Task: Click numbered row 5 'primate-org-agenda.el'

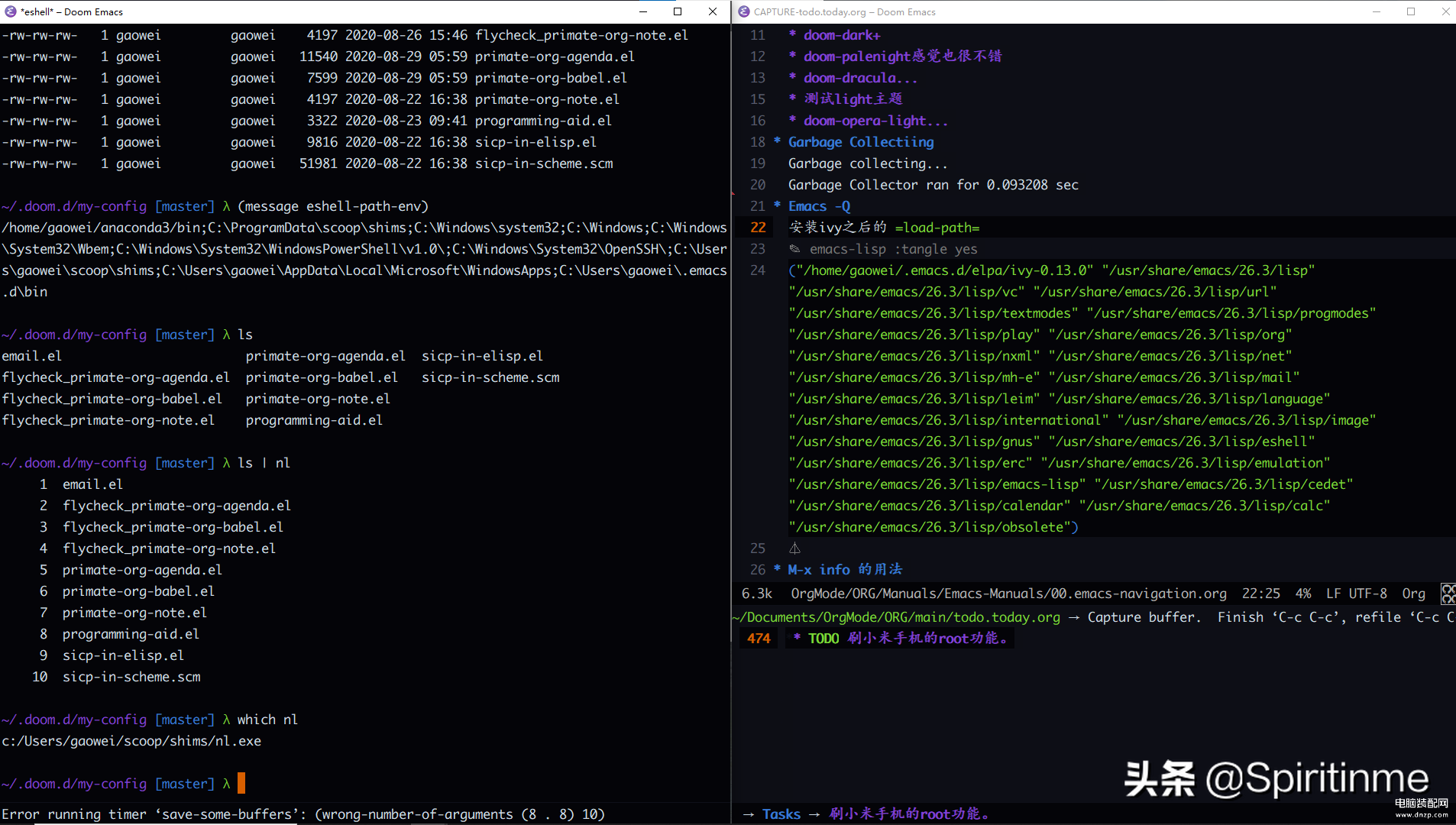Action: pyautogui.click(x=142, y=570)
